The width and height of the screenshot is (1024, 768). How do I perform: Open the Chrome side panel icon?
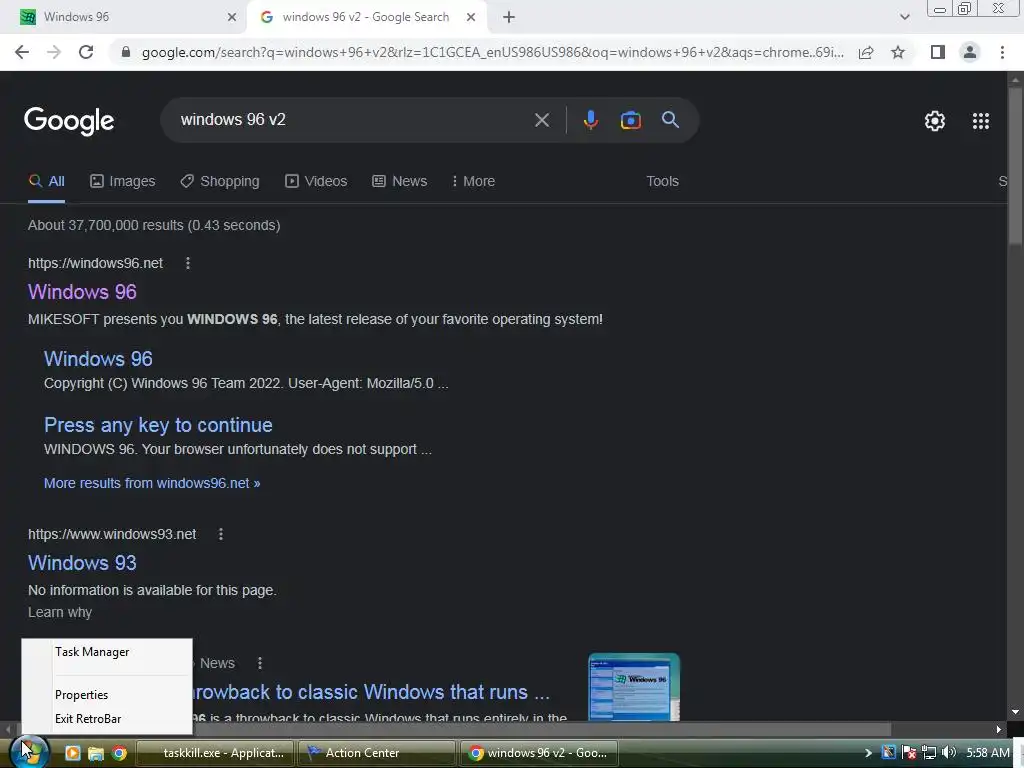click(938, 52)
